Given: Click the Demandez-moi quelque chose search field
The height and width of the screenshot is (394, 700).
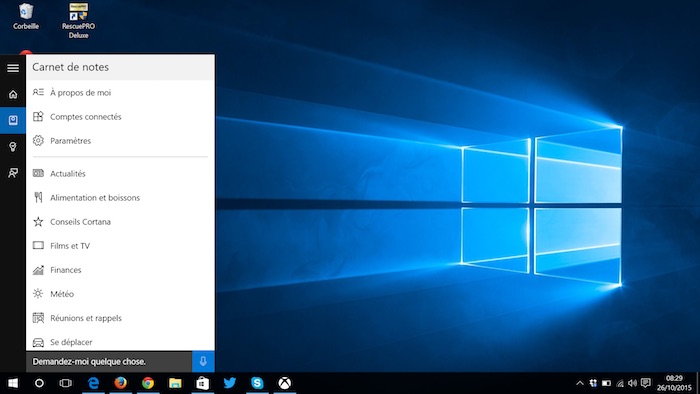Looking at the screenshot, I should coord(109,361).
